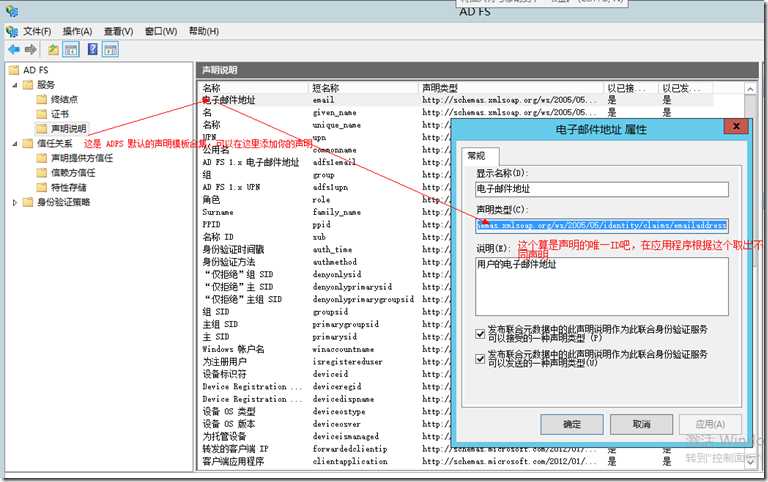768x482 pixels.
Task: Click the claim list scrollbar up arrow
Action: point(750,89)
